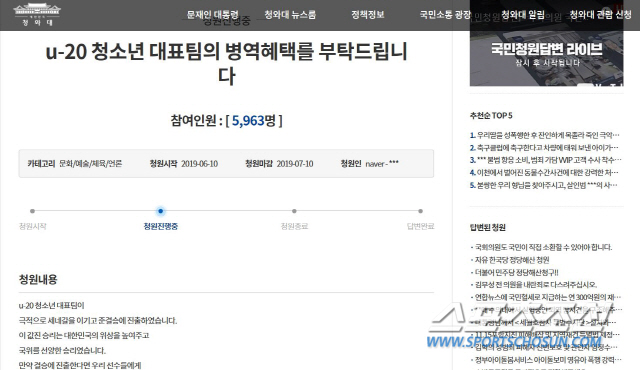Click the blue 청원진행중 step label

[x=160, y=226]
